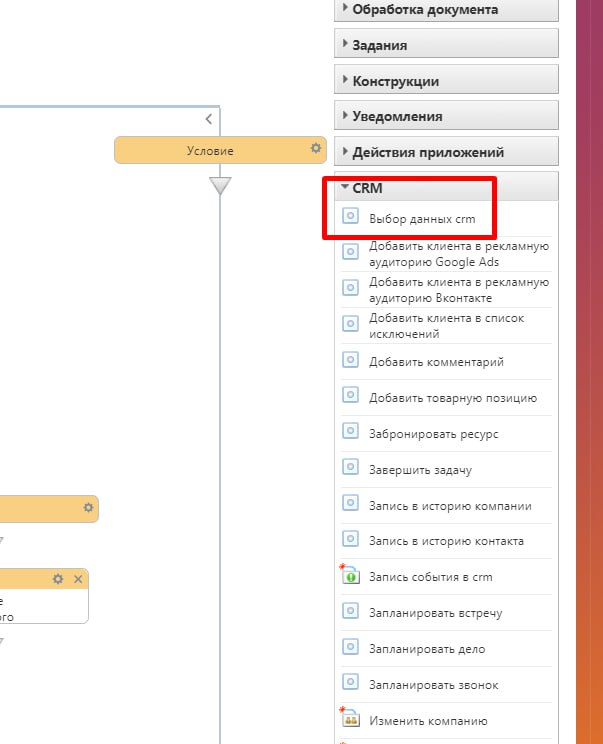Select Добавить клиента в список исключений
The height and width of the screenshot is (744, 603).
tap(446, 326)
